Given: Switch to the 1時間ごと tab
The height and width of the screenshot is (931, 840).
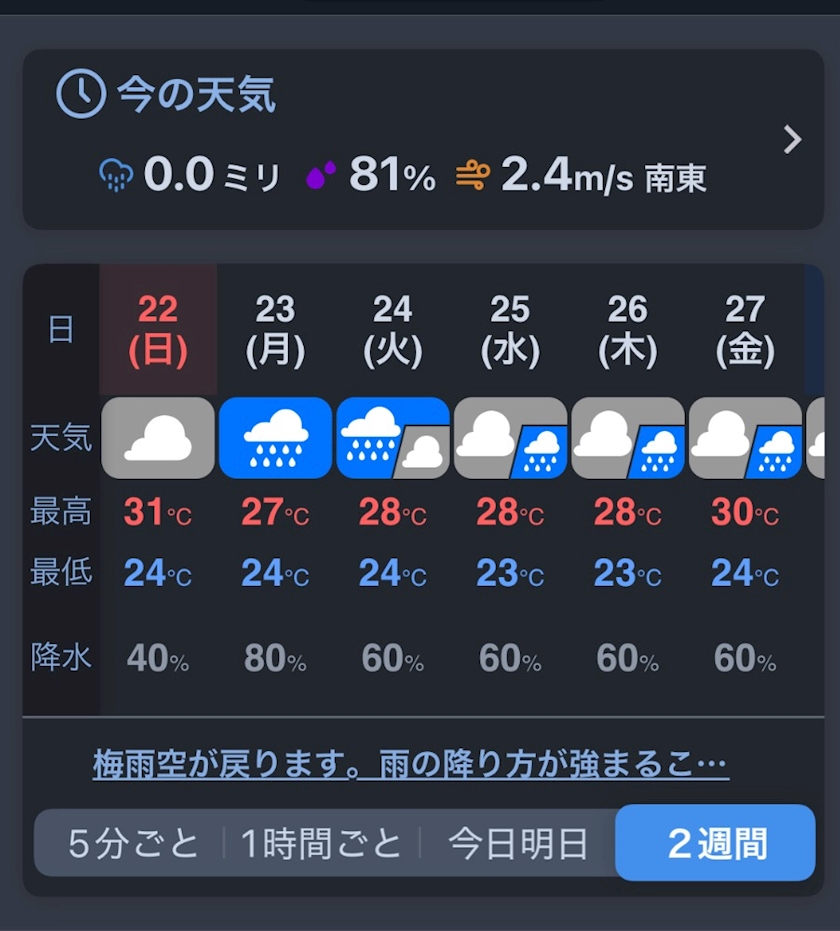Looking at the screenshot, I should (x=321, y=843).
